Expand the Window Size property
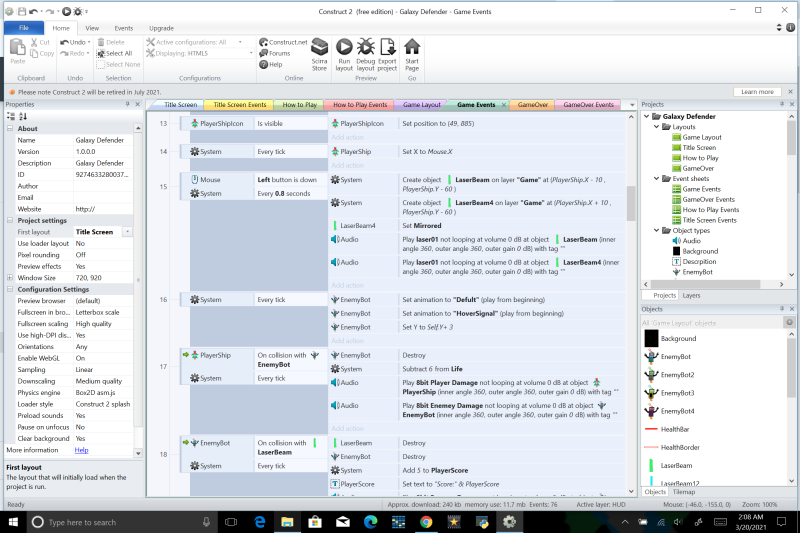 (10, 277)
